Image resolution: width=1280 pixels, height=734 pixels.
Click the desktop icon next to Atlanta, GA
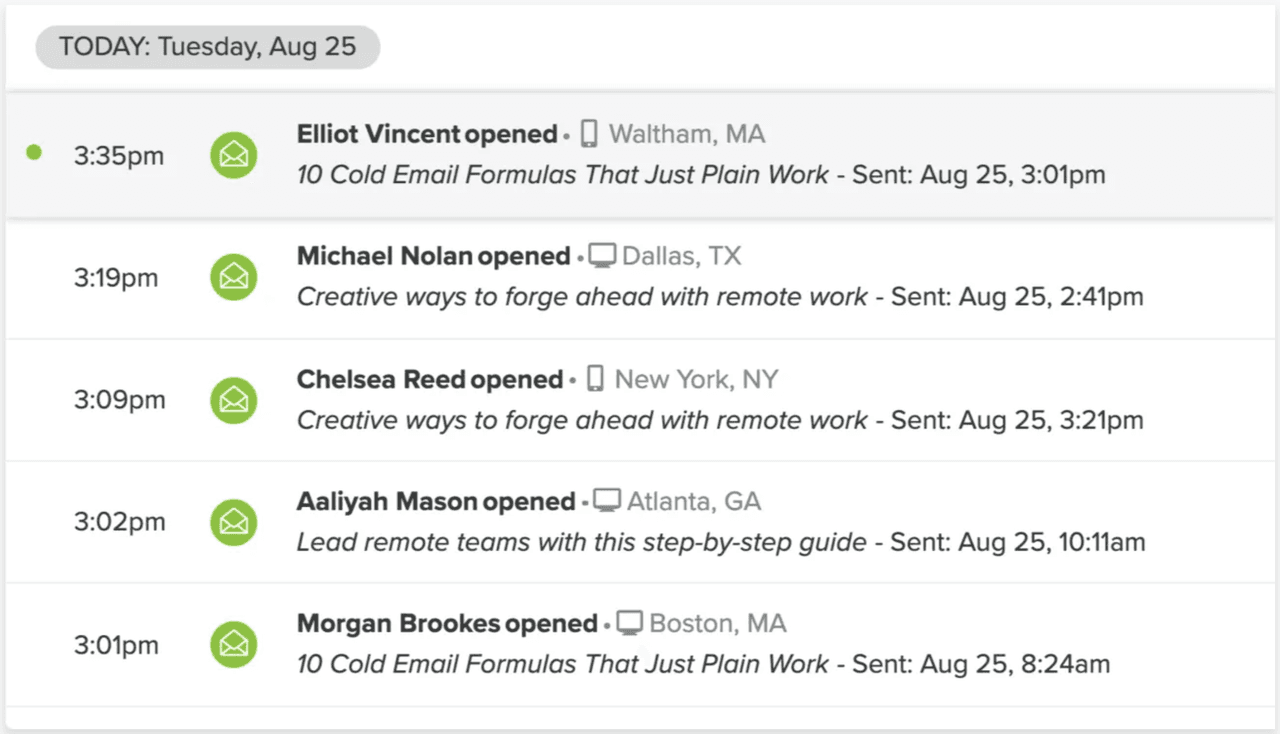click(x=607, y=499)
